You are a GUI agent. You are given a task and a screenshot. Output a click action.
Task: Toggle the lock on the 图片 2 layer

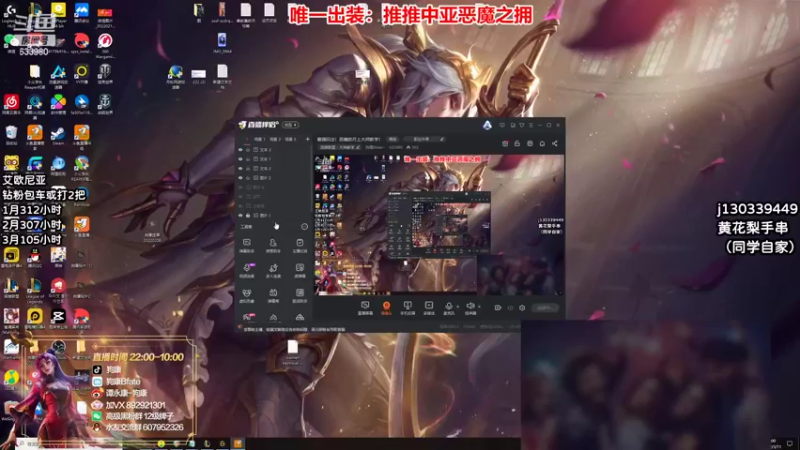(248, 178)
